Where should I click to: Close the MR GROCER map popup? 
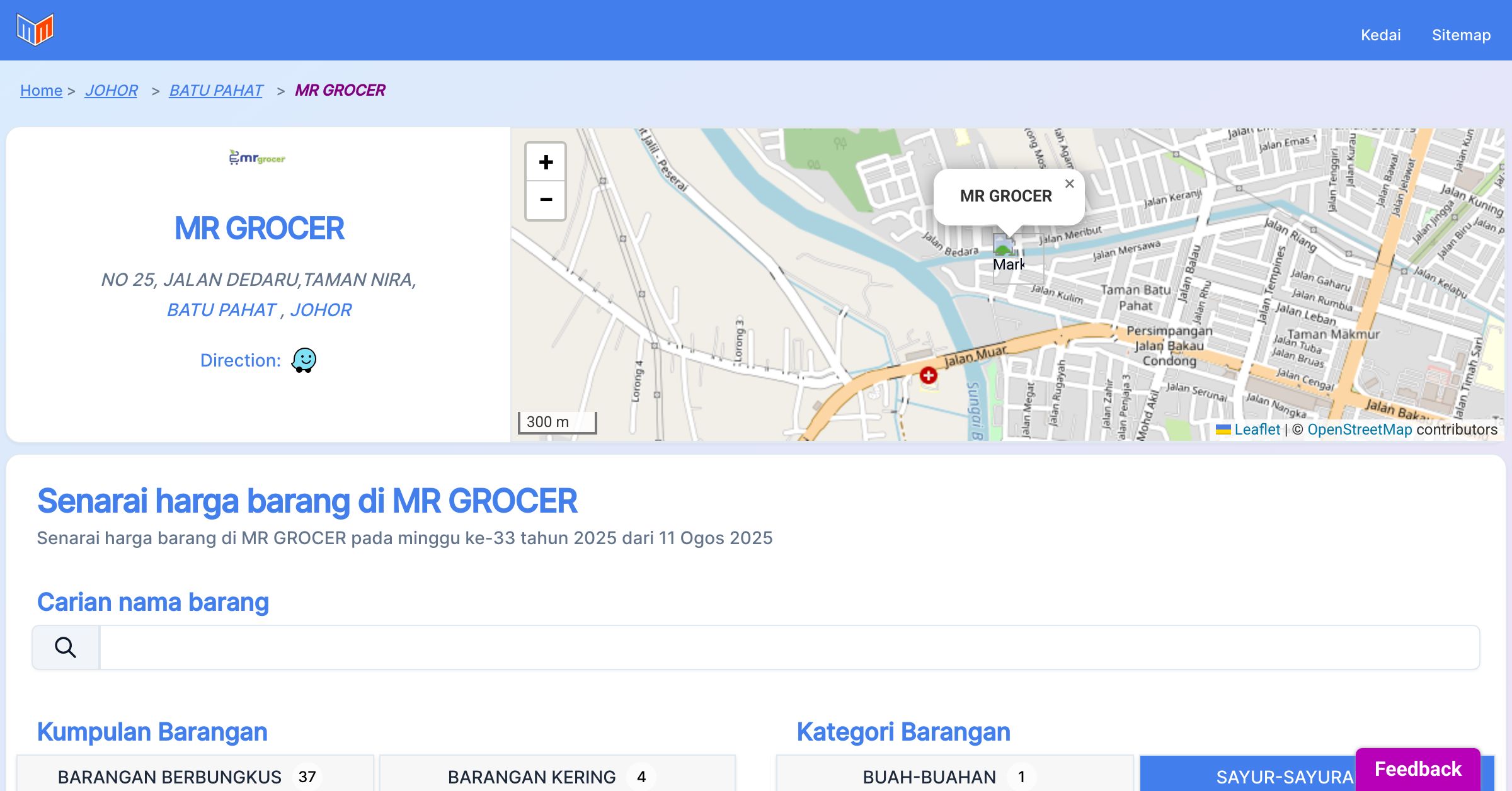coord(1069,184)
